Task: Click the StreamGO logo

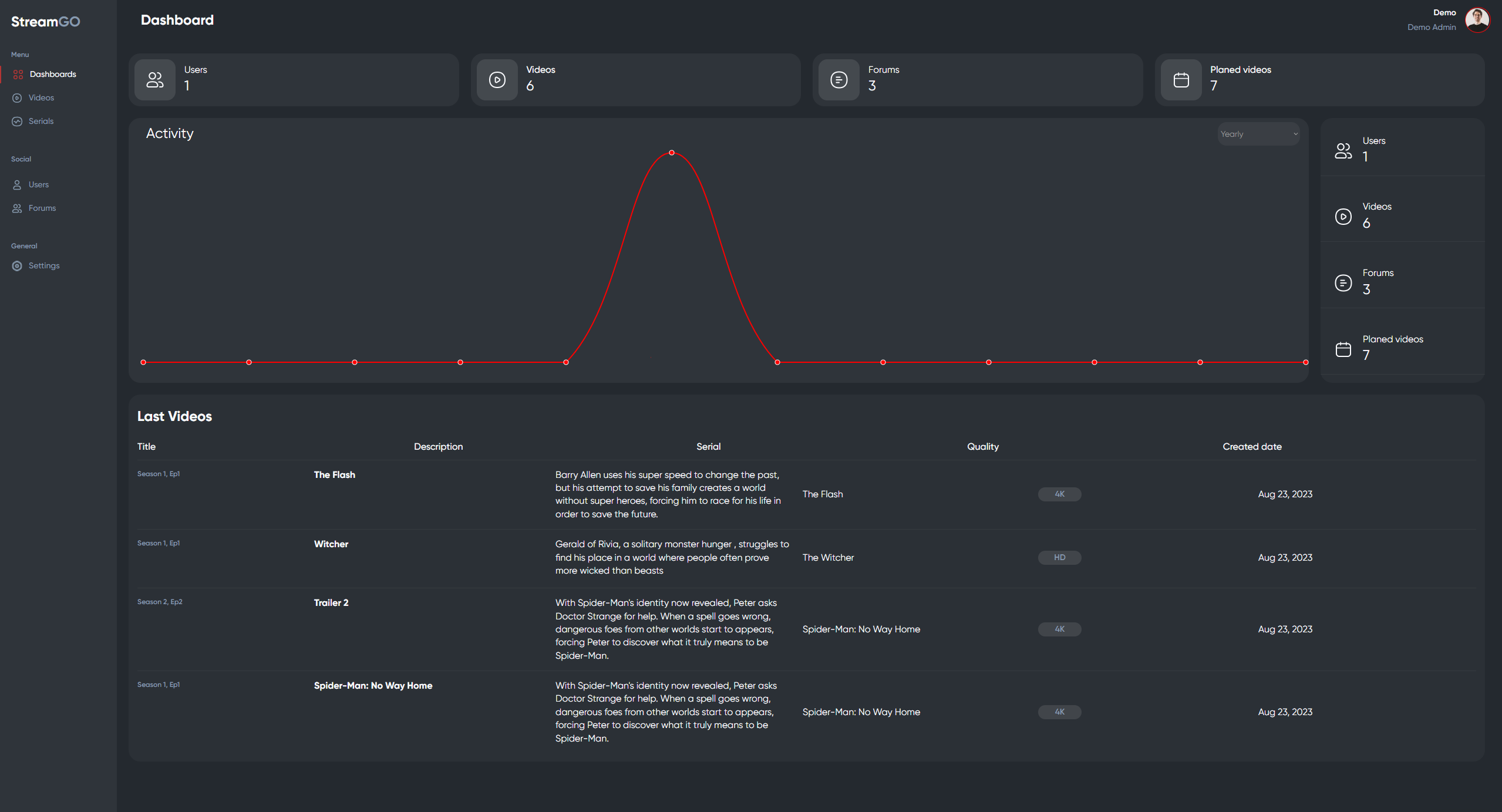Action: pyautogui.click(x=46, y=22)
